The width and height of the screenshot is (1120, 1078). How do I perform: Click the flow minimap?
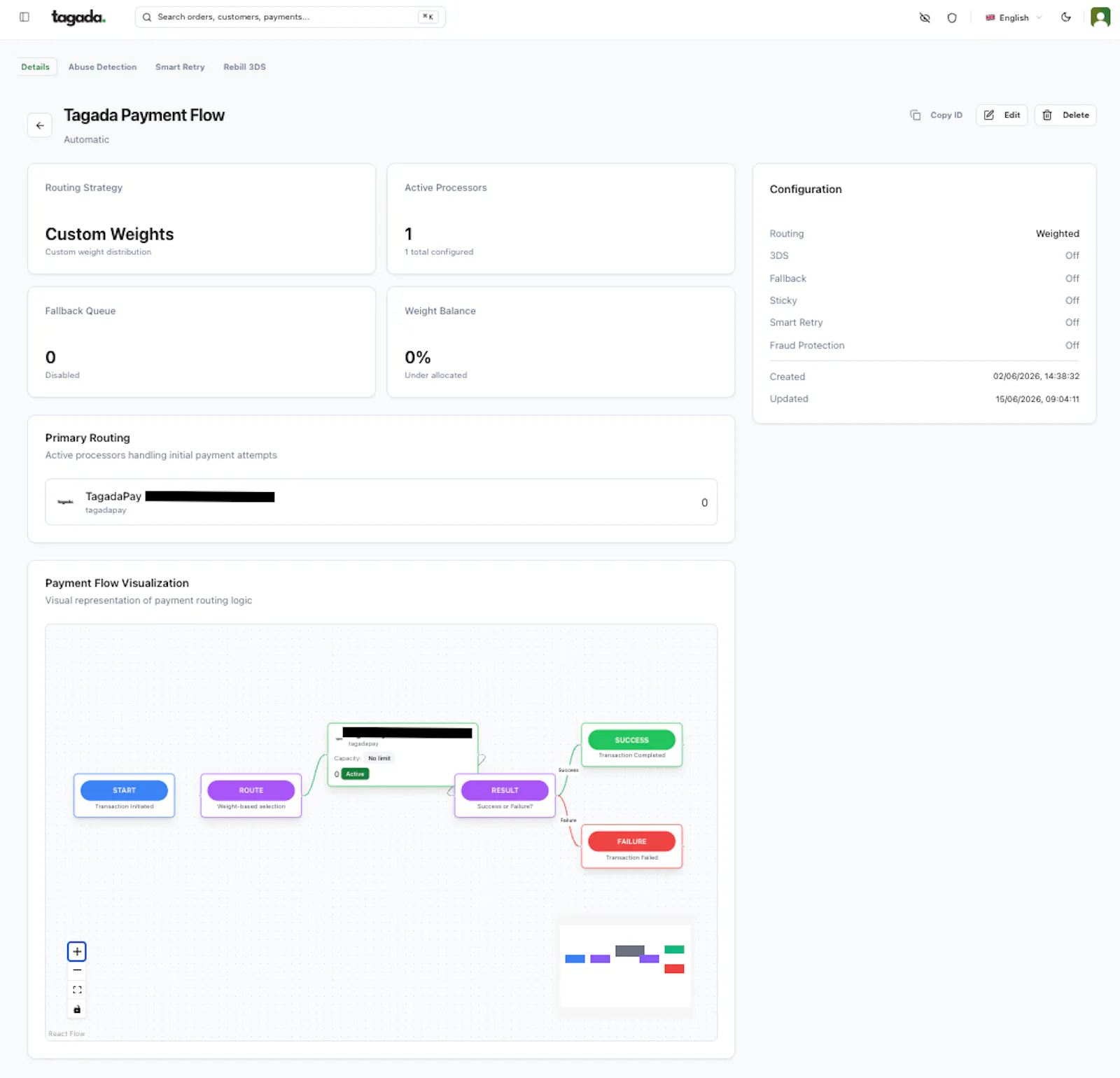click(x=625, y=966)
